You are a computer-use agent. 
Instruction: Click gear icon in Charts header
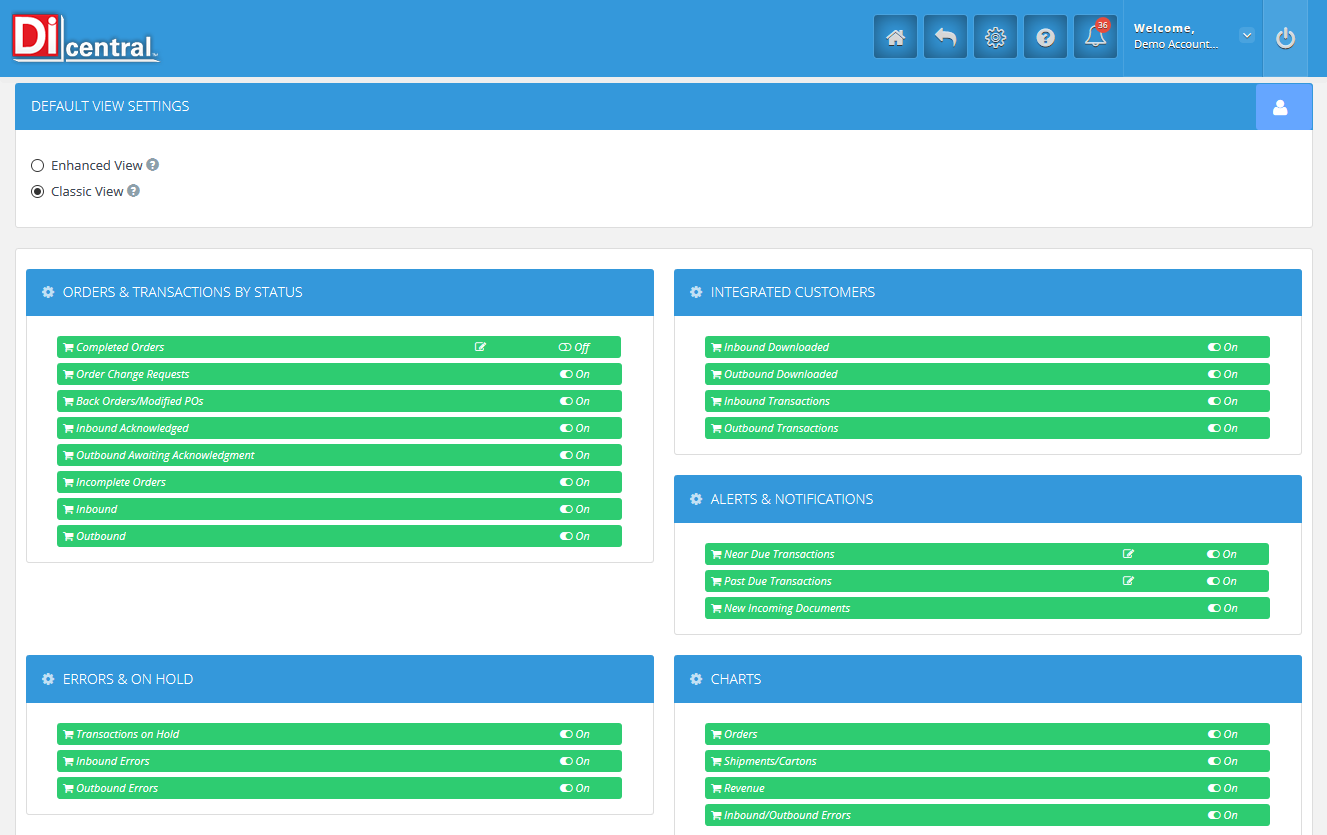coord(696,679)
